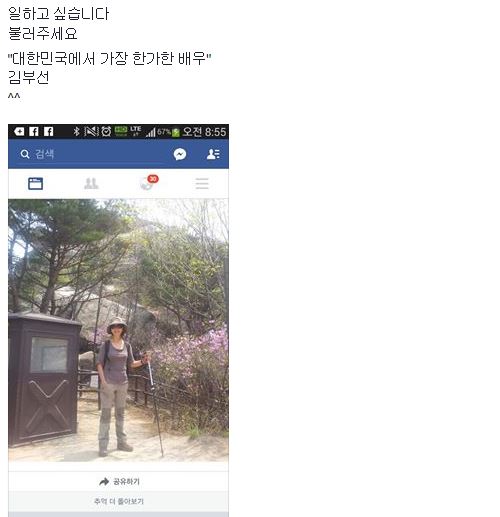
Task: Tap the battery 67% indicator
Action: coord(169,132)
